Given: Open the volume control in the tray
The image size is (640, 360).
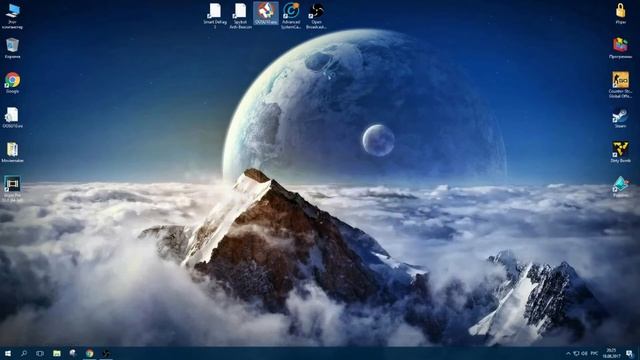Looking at the screenshot, I should click(584, 353).
